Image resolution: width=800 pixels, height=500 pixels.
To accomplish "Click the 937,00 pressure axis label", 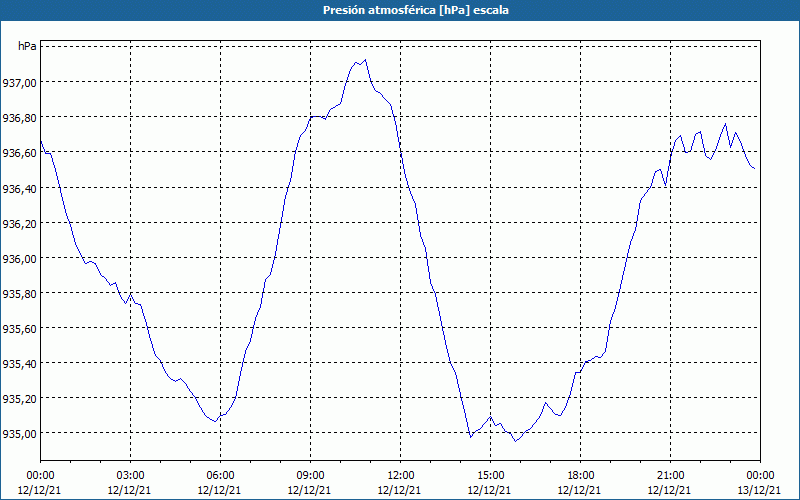I will pos(20,82).
